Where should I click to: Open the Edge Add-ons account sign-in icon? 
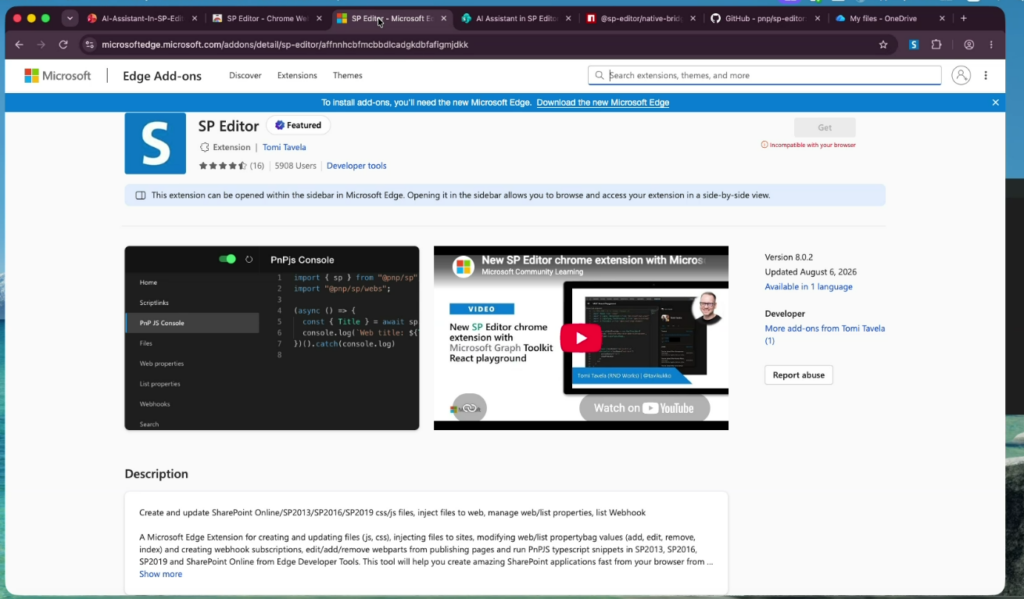pyautogui.click(x=961, y=75)
